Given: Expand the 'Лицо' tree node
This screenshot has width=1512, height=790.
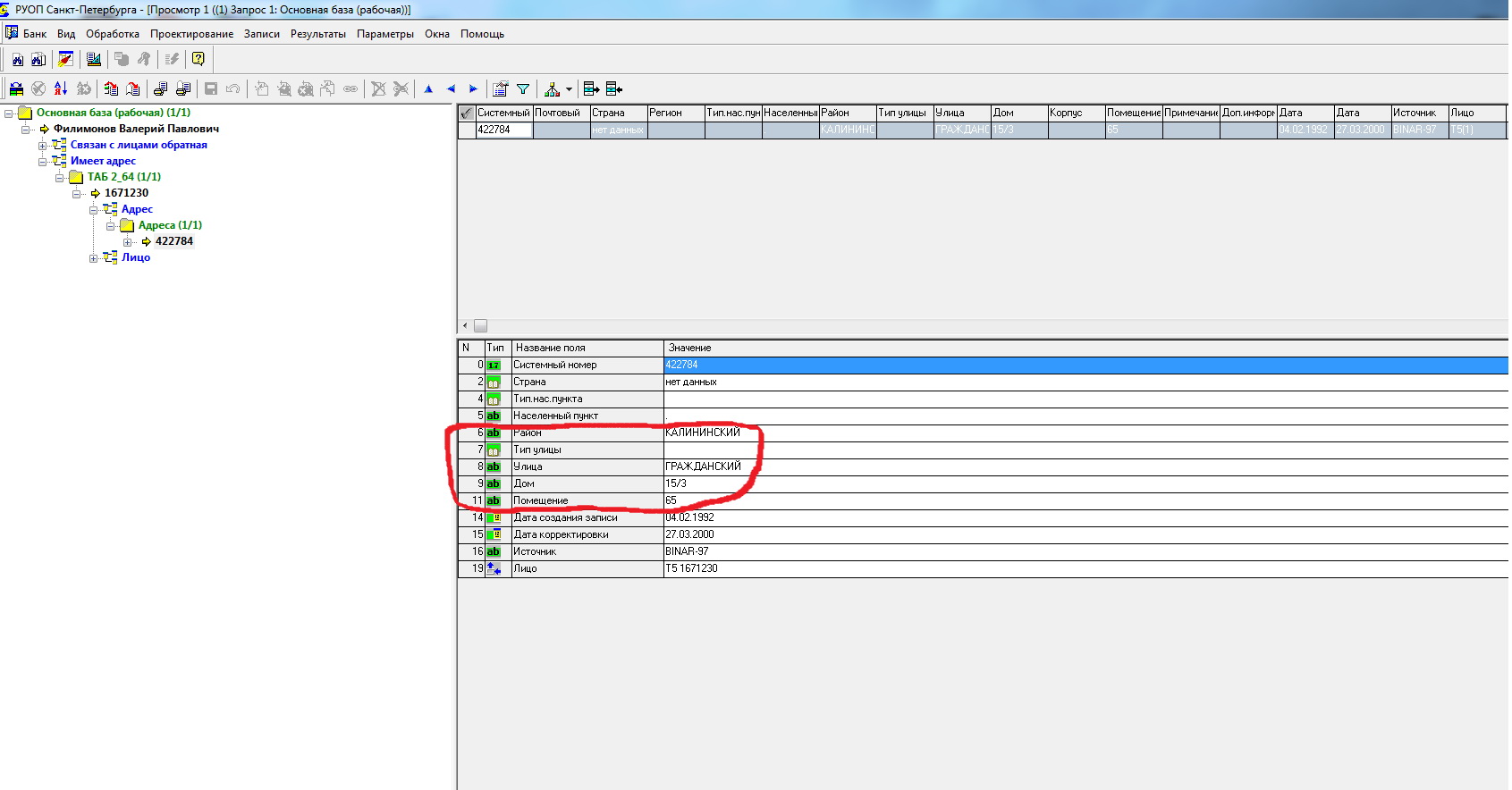Looking at the screenshot, I should tap(93, 258).
